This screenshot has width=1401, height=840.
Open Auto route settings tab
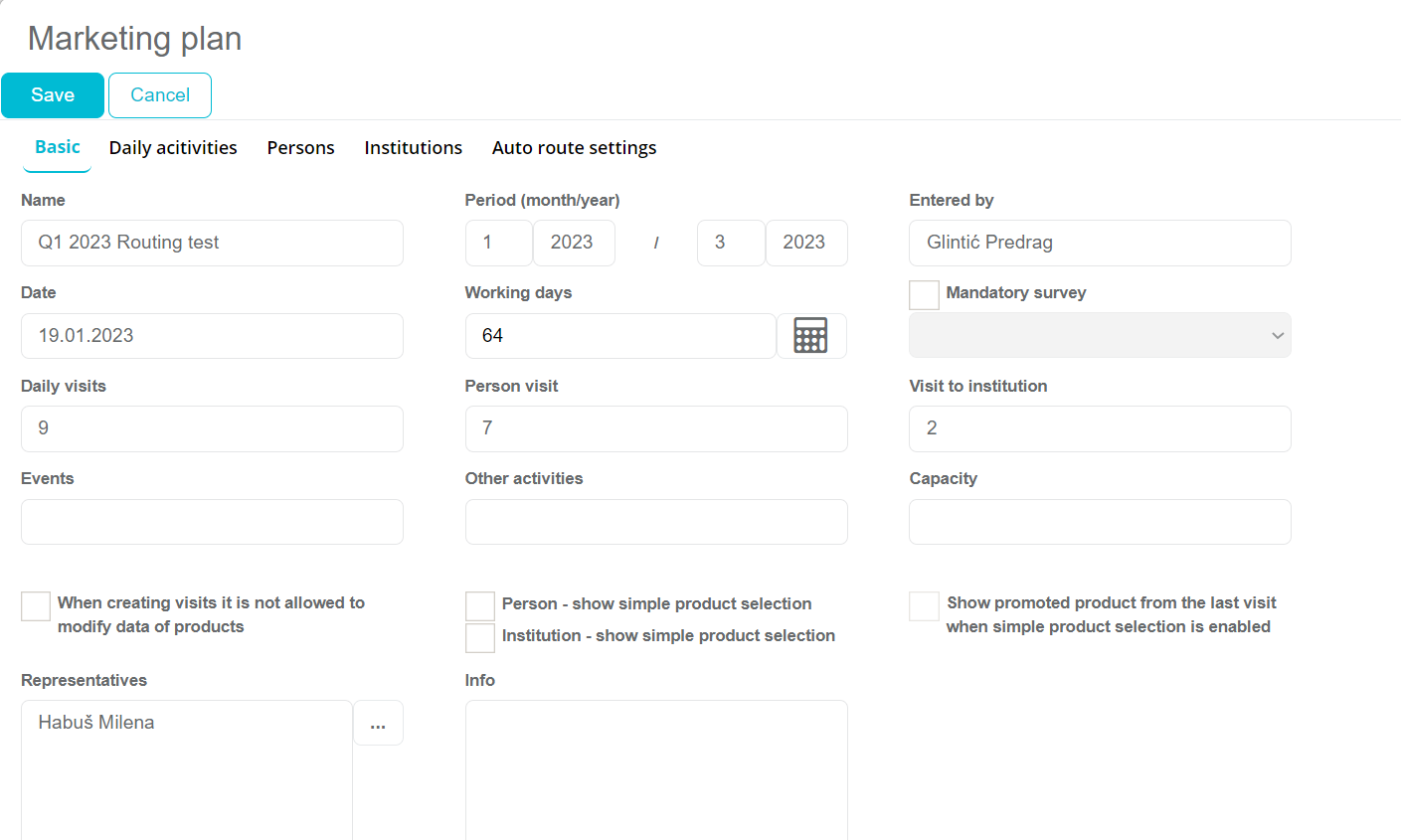click(x=574, y=148)
